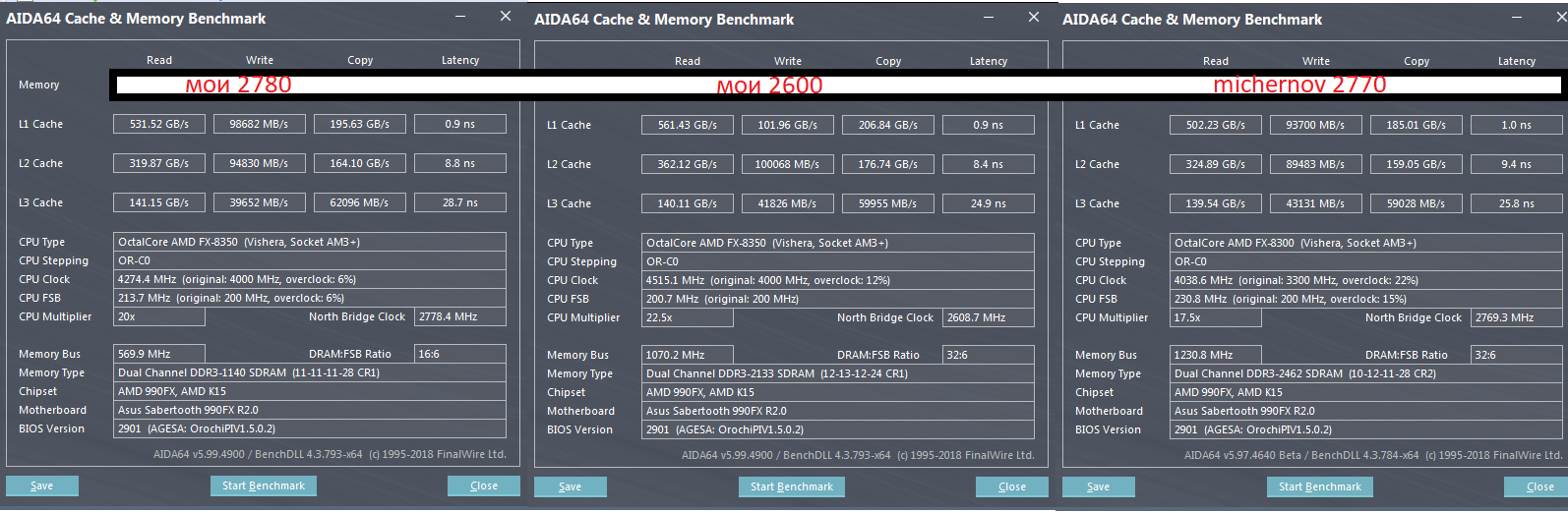The height and width of the screenshot is (513, 1568).
Task: Minimize the DDR3-2133 AIDA64 window
Action: pyautogui.click(x=990, y=18)
